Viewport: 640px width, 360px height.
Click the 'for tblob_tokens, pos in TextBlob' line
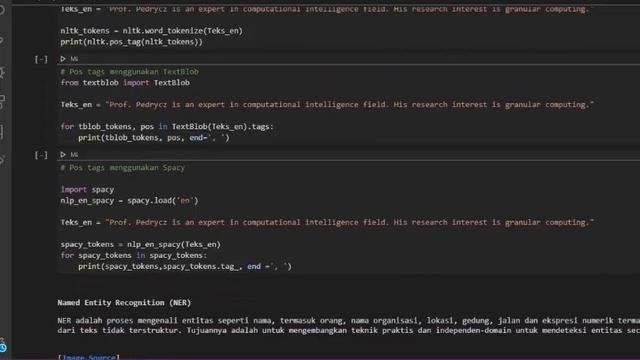pyautogui.click(x=167, y=127)
